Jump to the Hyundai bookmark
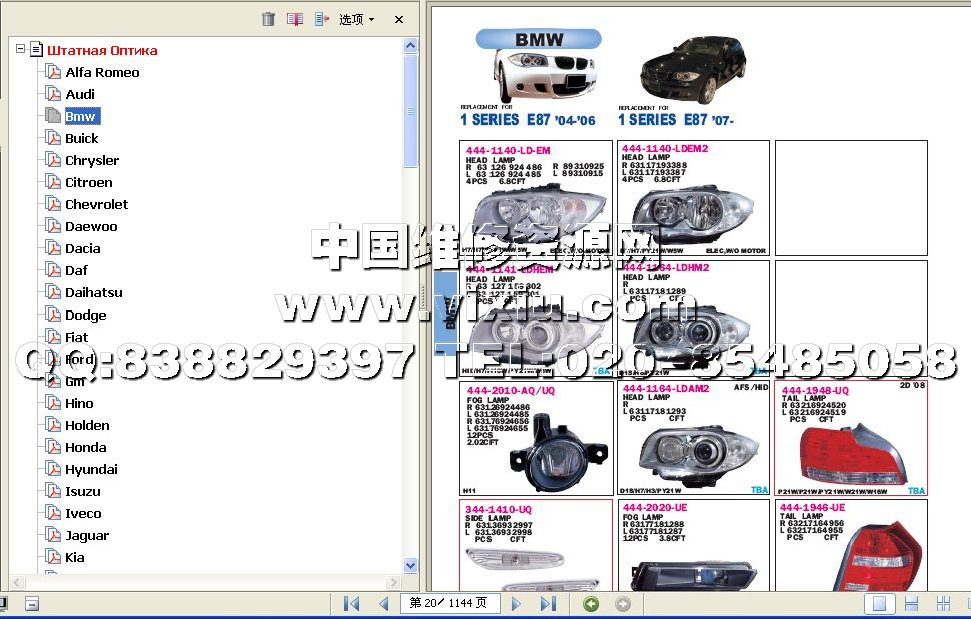Screen dimensions: 971x619 tap(91, 469)
